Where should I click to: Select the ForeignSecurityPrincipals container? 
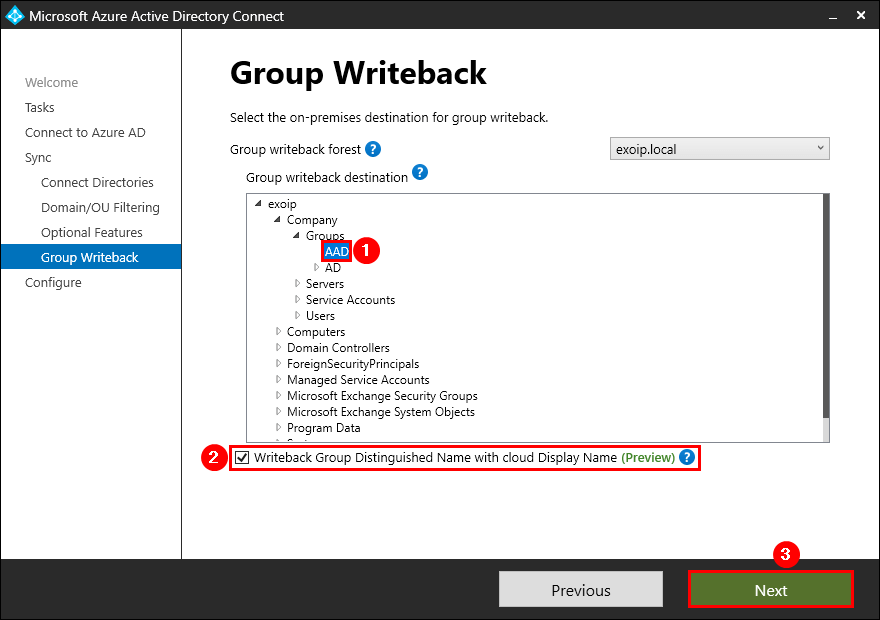pyautogui.click(x=353, y=364)
